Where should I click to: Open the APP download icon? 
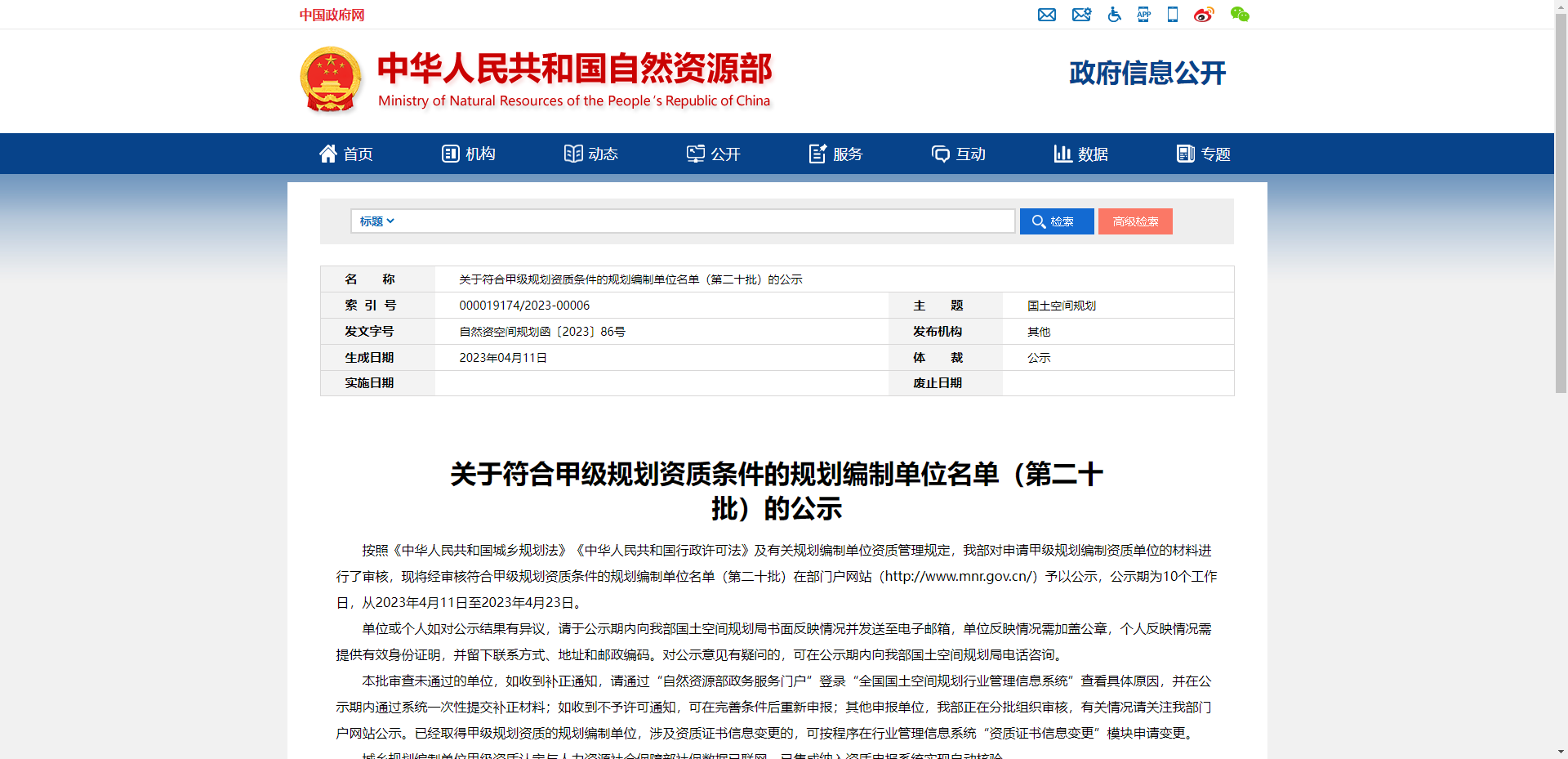click(1143, 15)
